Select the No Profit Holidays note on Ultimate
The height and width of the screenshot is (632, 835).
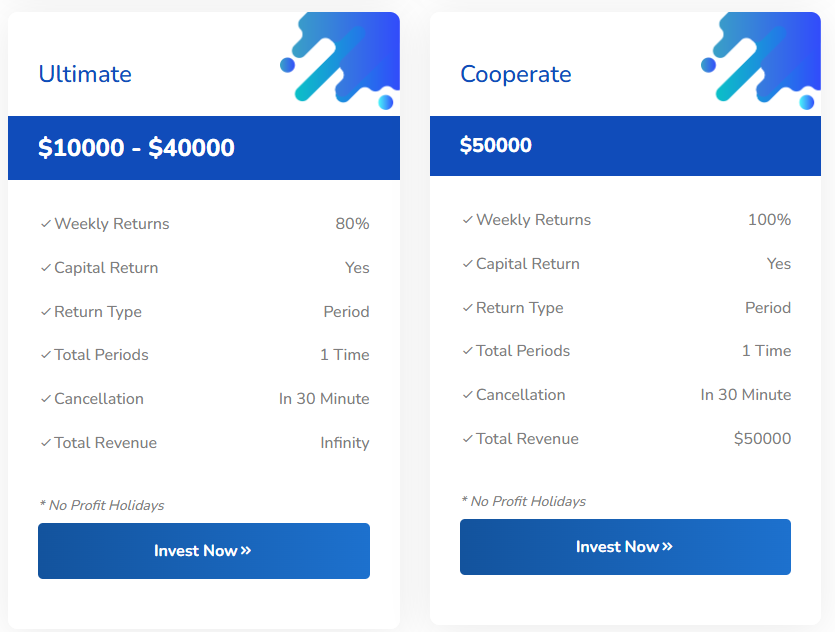[100, 505]
